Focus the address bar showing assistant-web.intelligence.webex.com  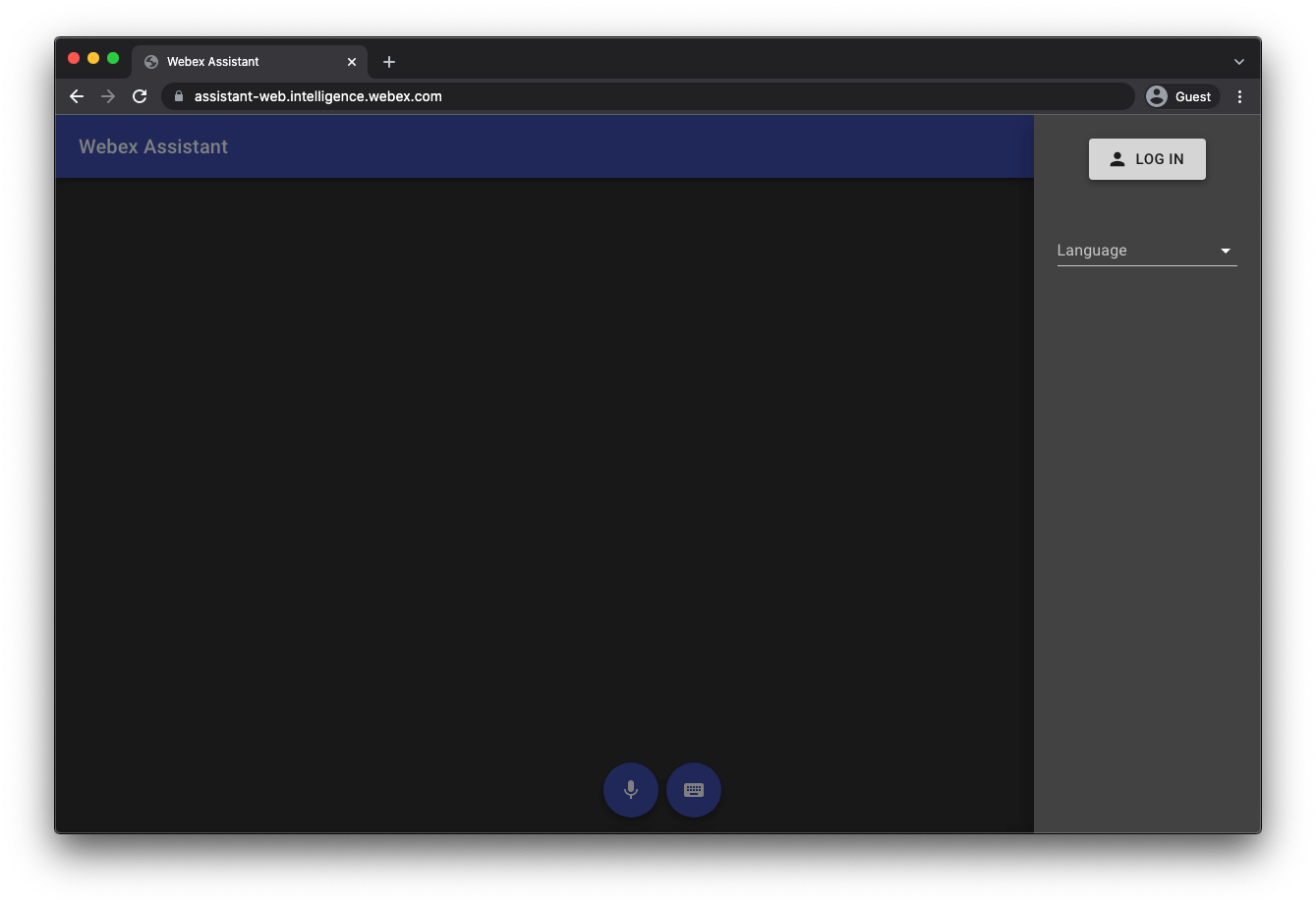pyautogui.click(x=648, y=96)
